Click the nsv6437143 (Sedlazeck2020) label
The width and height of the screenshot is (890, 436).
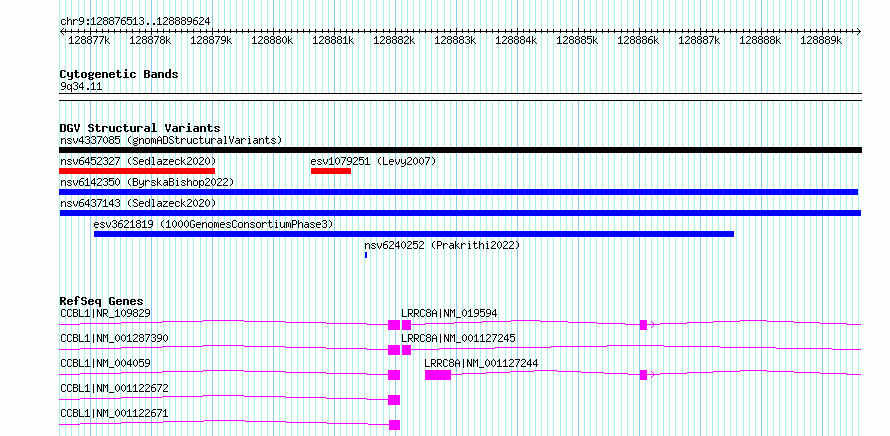138,203
